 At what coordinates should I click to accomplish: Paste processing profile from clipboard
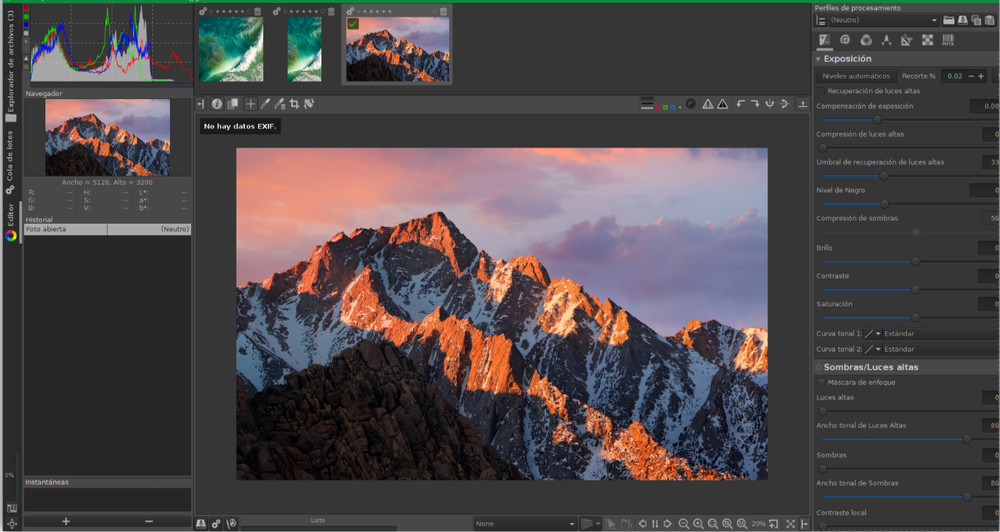point(989,20)
